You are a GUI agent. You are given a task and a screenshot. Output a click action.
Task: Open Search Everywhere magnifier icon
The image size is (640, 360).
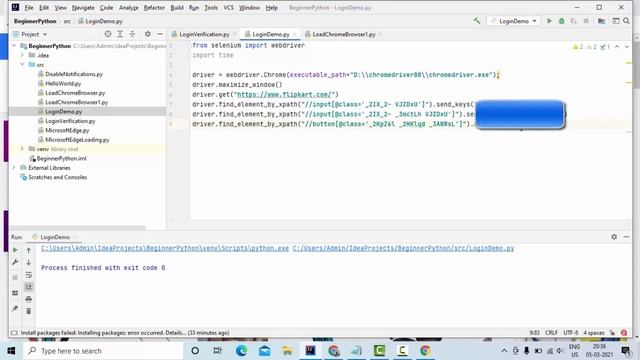626,21
